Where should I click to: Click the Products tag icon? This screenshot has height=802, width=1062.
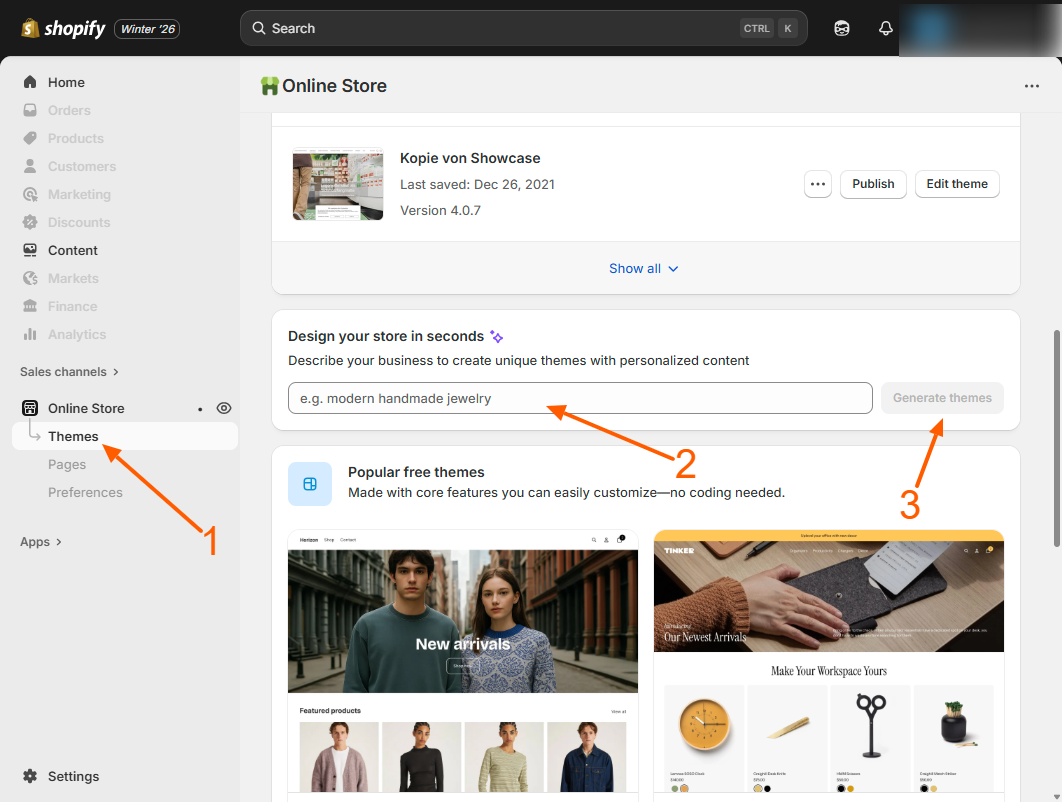tap(30, 138)
